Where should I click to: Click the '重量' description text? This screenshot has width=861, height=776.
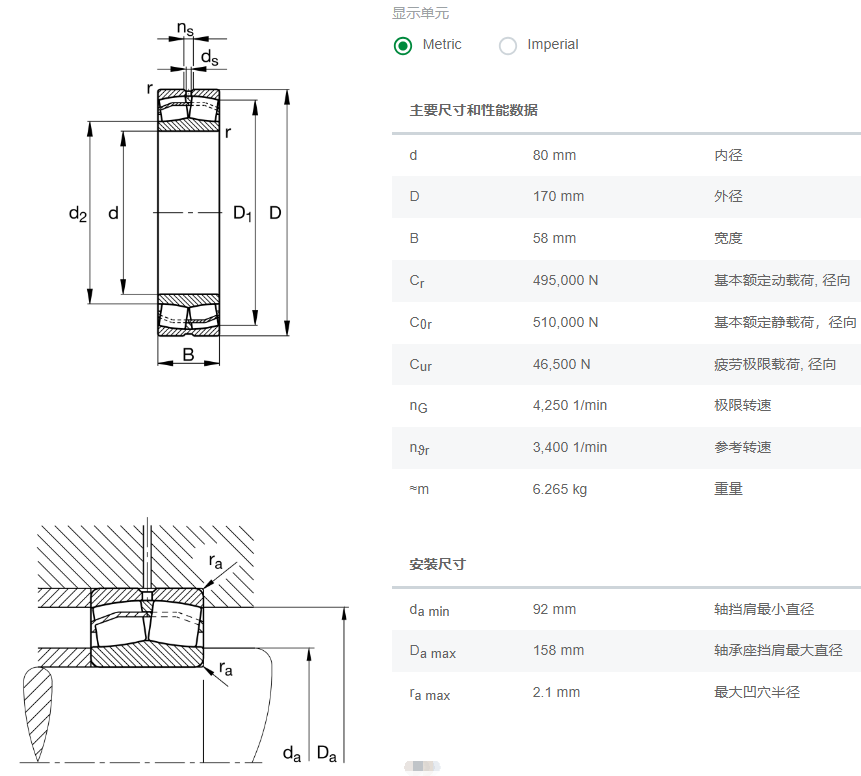click(728, 489)
